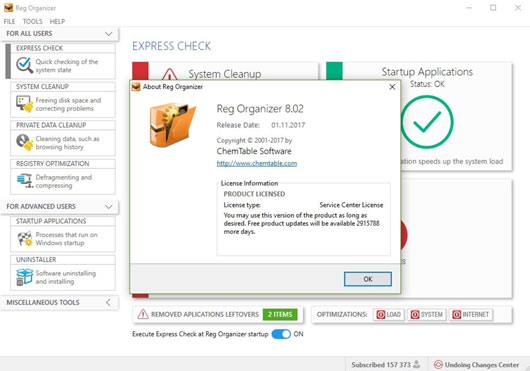This screenshot has width=530, height=371.
Task: Click the PRODUCT LICENSED text
Action: (254, 194)
